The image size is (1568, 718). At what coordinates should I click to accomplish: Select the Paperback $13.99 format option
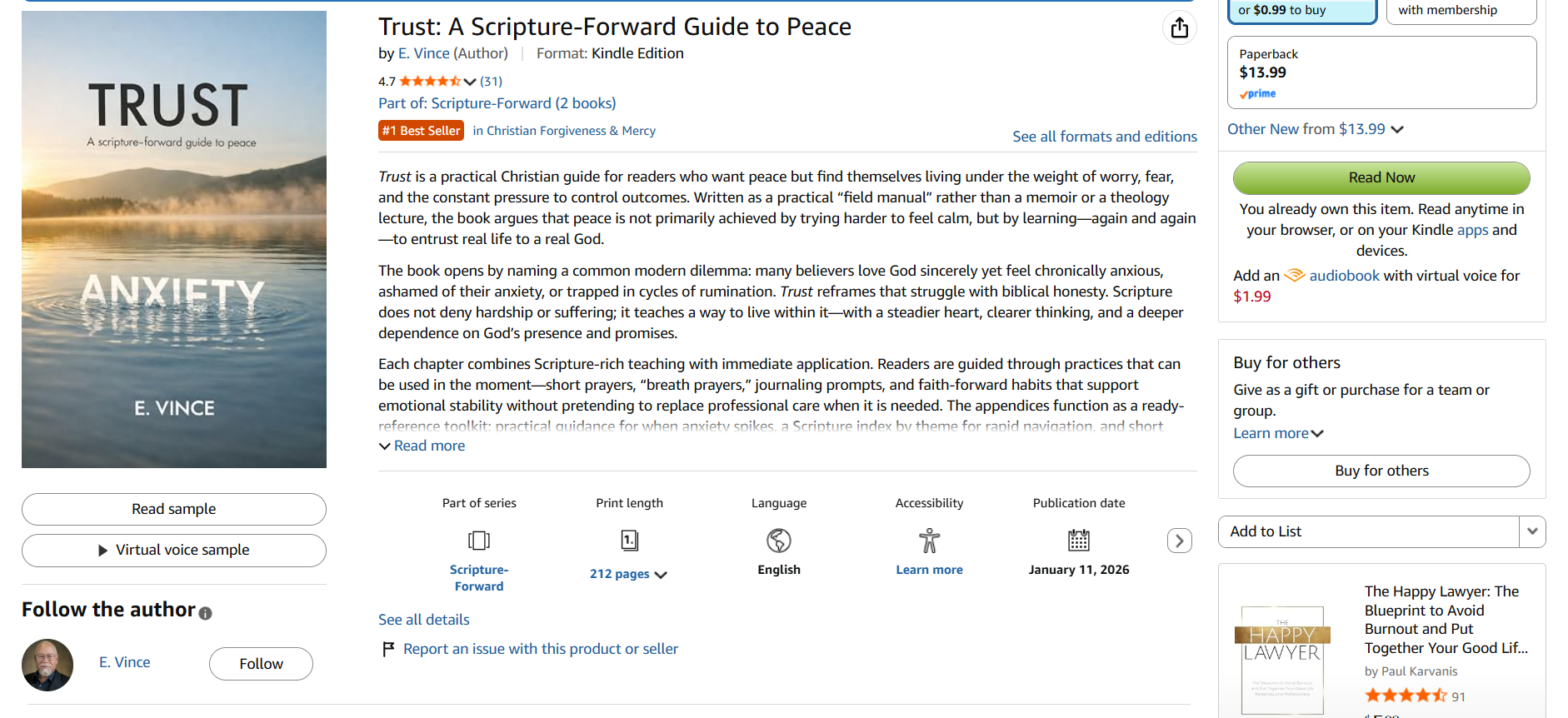tap(1381, 72)
